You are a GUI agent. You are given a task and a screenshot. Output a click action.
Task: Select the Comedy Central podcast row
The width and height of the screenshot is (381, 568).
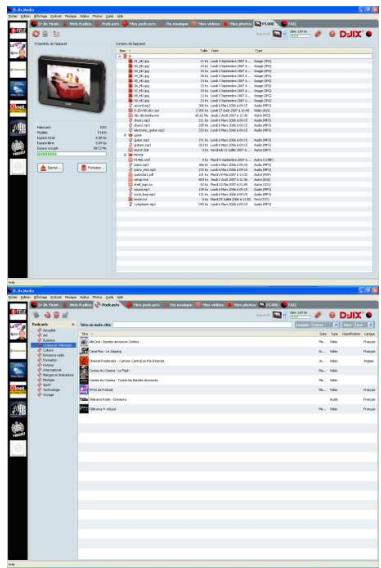pos(227,361)
